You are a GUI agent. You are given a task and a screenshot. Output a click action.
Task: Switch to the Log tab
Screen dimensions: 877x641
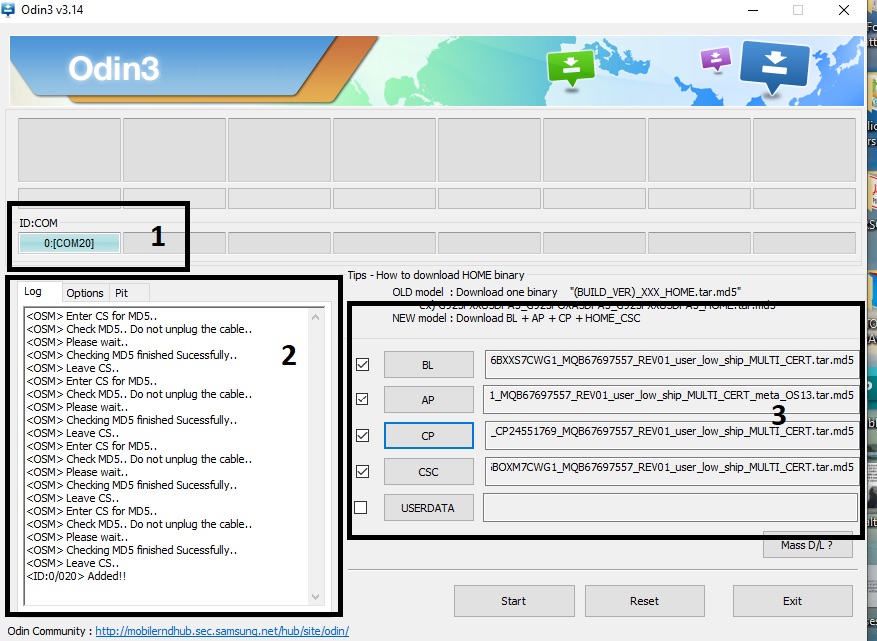point(33,291)
